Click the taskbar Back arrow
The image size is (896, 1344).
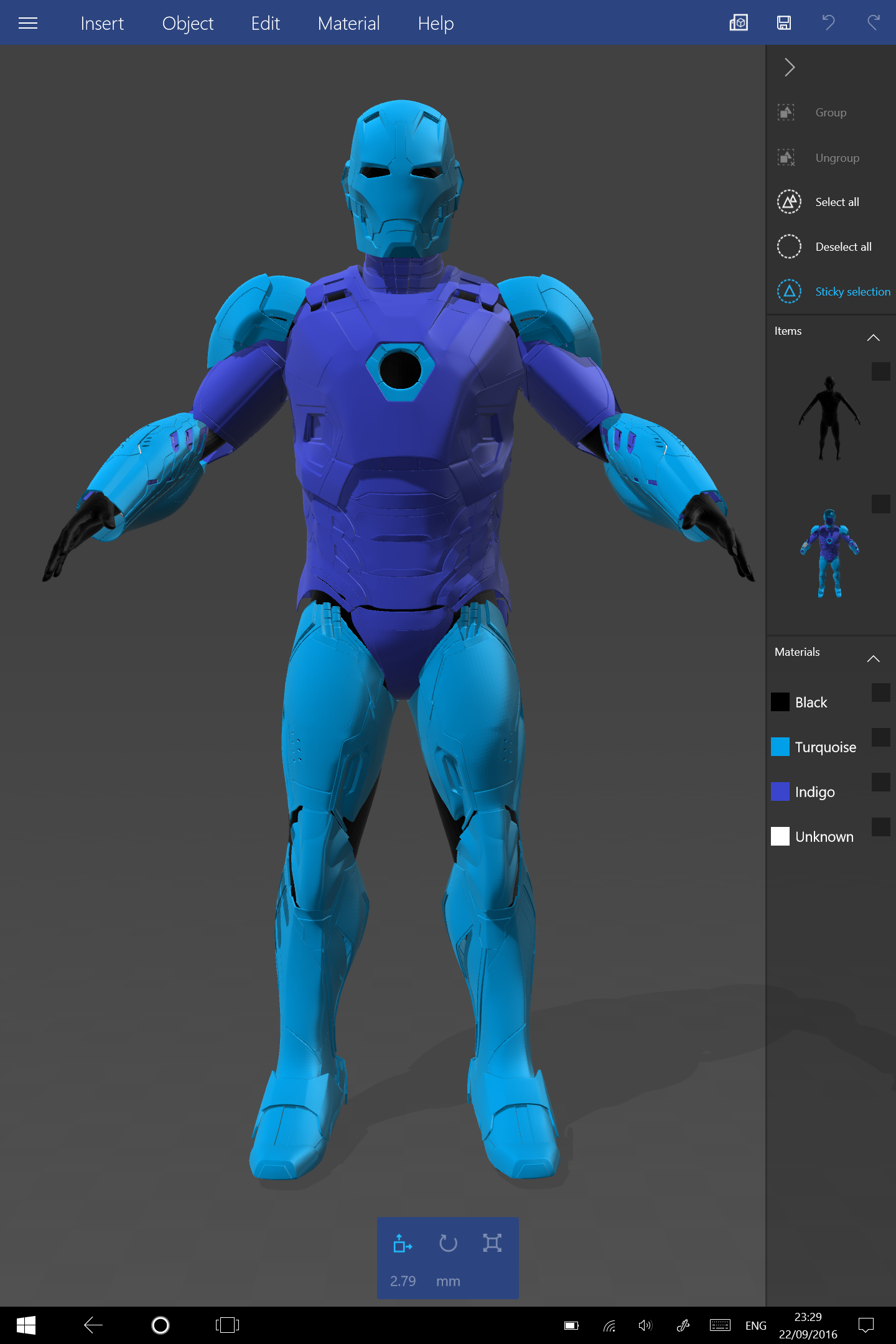pos(93,1325)
